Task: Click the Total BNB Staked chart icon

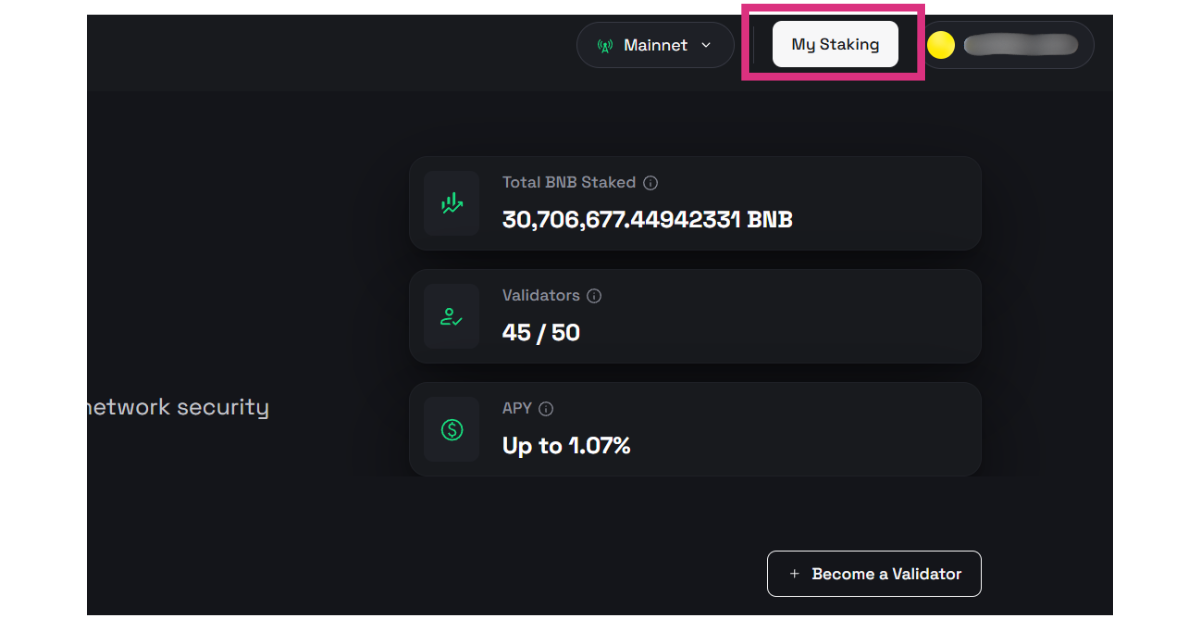Action: (452, 203)
